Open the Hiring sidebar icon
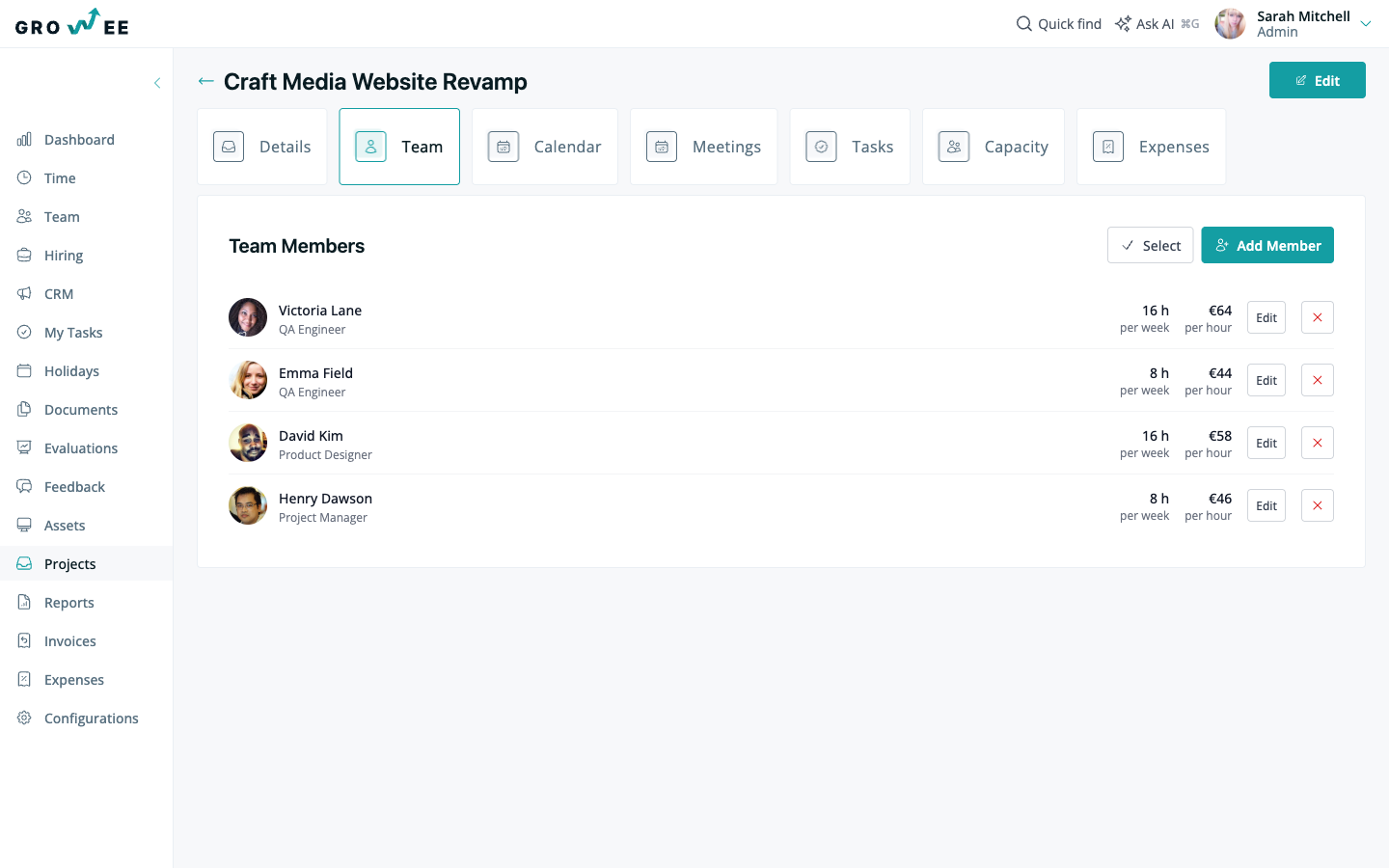 point(24,255)
